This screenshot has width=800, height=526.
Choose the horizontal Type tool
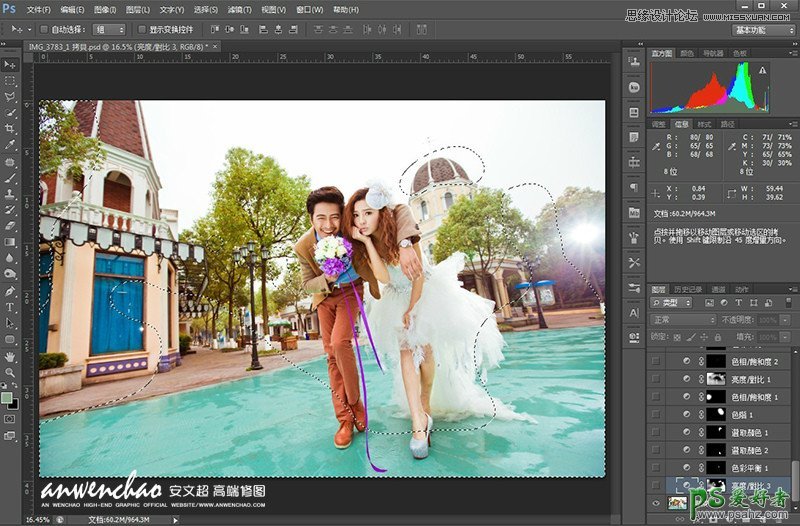(x=10, y=307)
